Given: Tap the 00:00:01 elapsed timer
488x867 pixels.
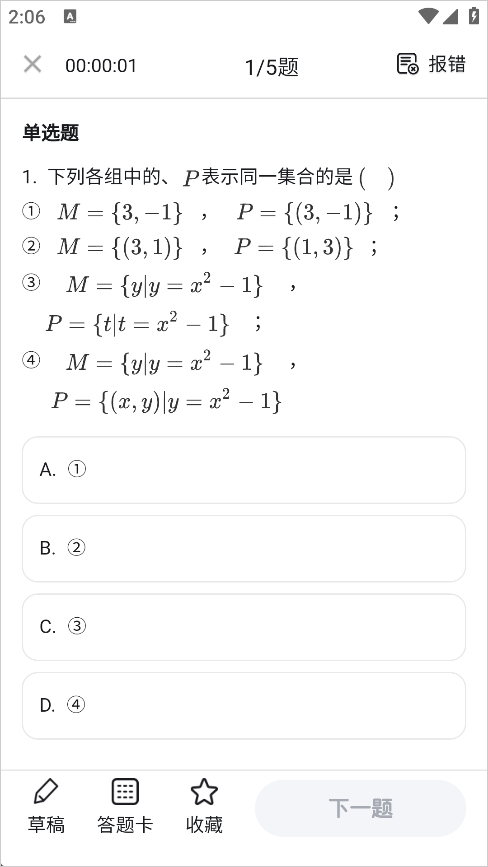Looking at the screenshot, I should coord(101,65).
